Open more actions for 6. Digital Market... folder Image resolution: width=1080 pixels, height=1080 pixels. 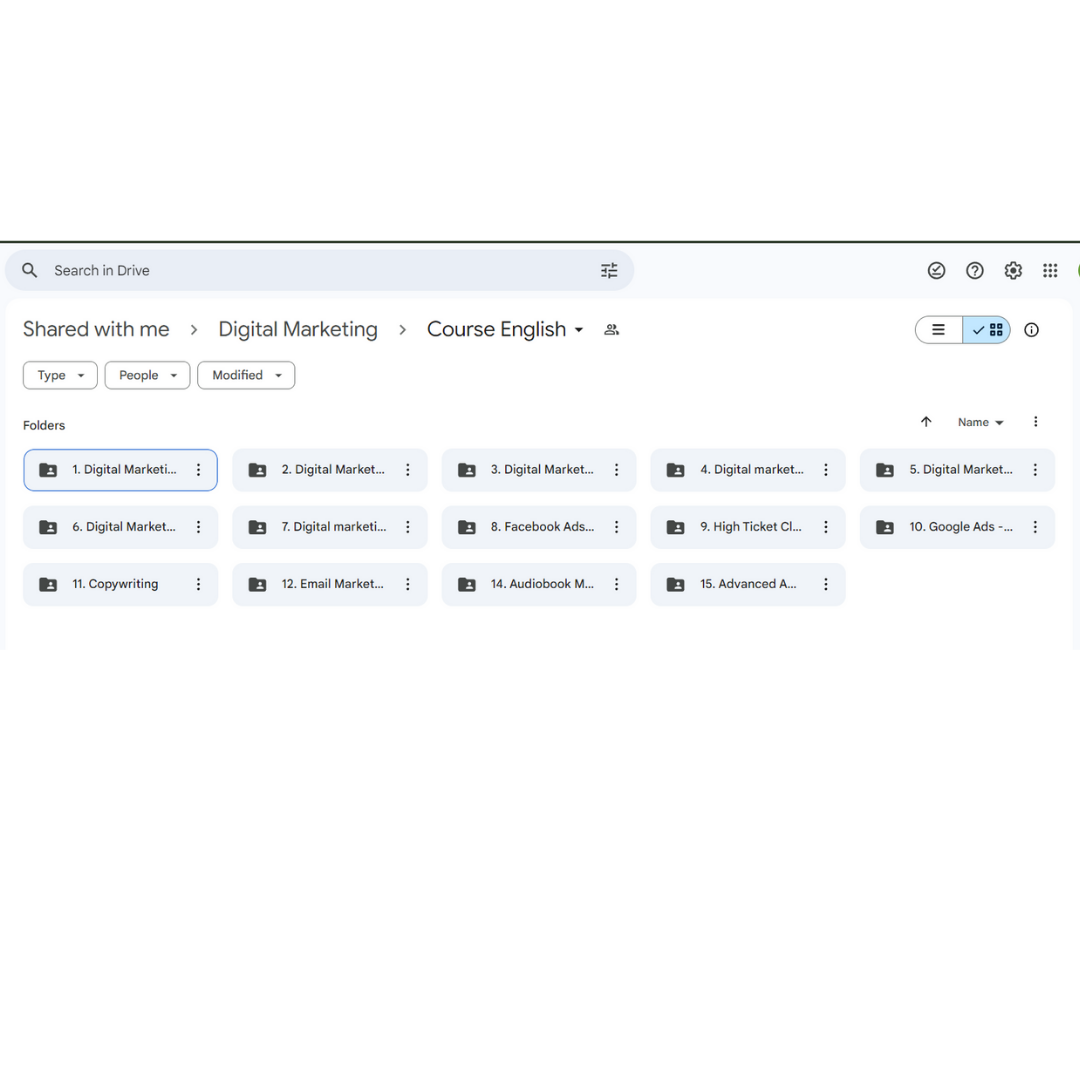198,527
